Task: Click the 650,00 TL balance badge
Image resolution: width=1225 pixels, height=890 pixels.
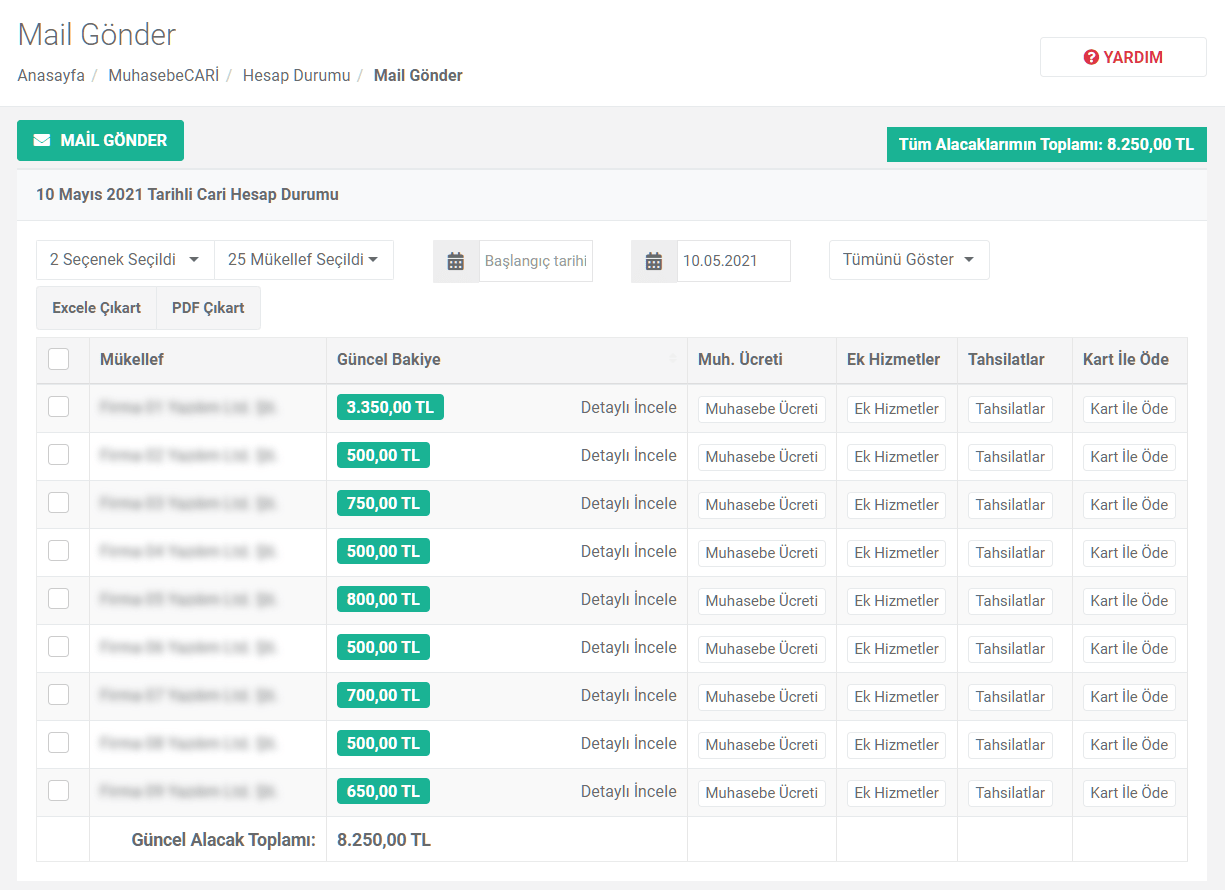Action: click(x=383, y=791)
